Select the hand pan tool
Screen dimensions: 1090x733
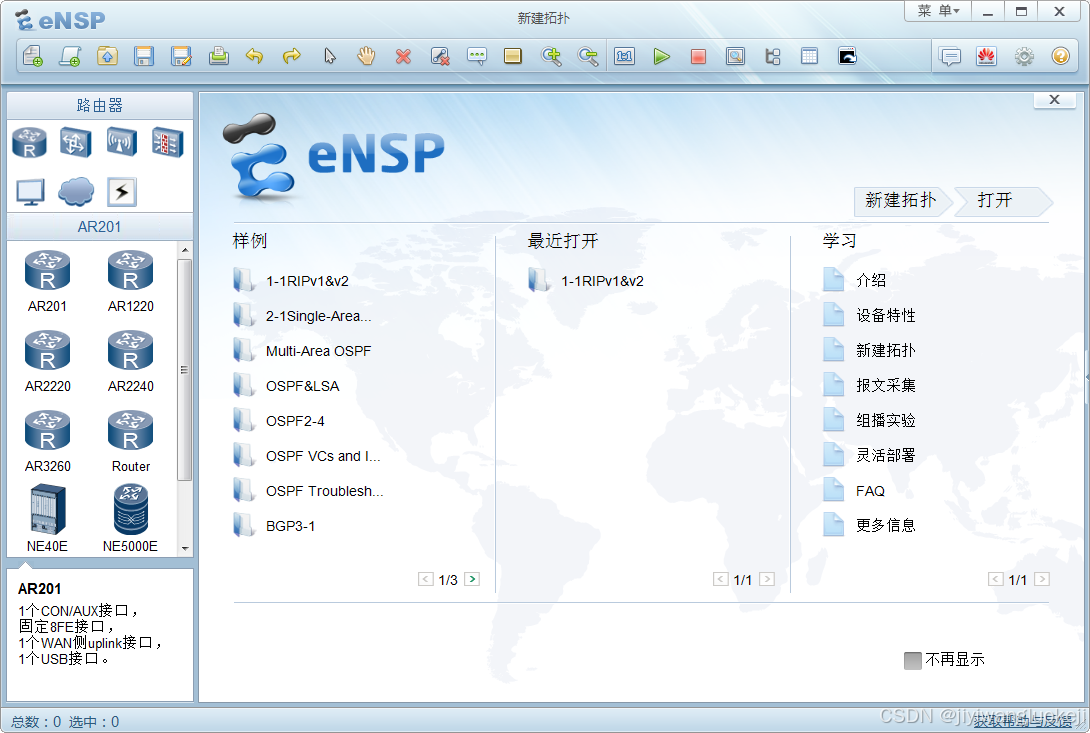[x=366, y=56]
